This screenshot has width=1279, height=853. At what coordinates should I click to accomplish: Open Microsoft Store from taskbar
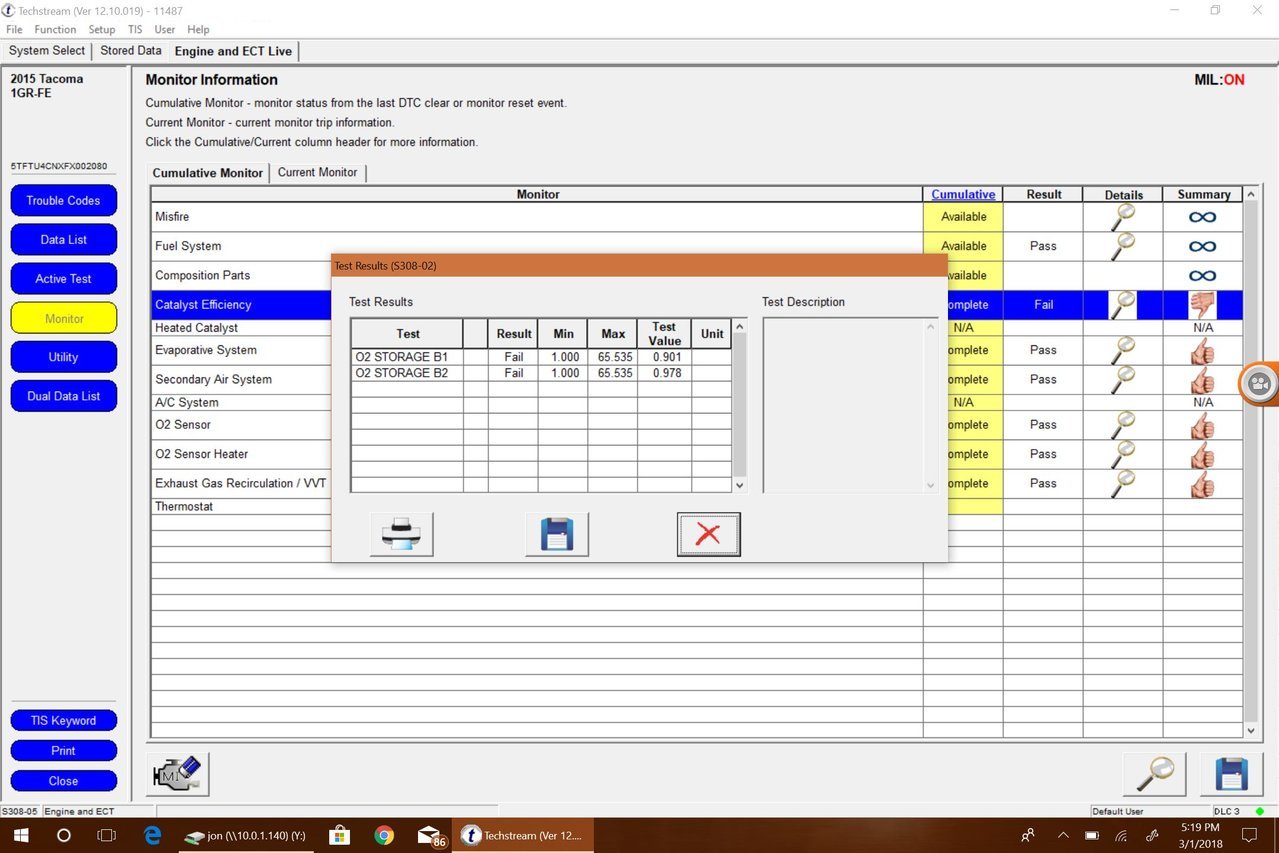(x=338, y=836)
